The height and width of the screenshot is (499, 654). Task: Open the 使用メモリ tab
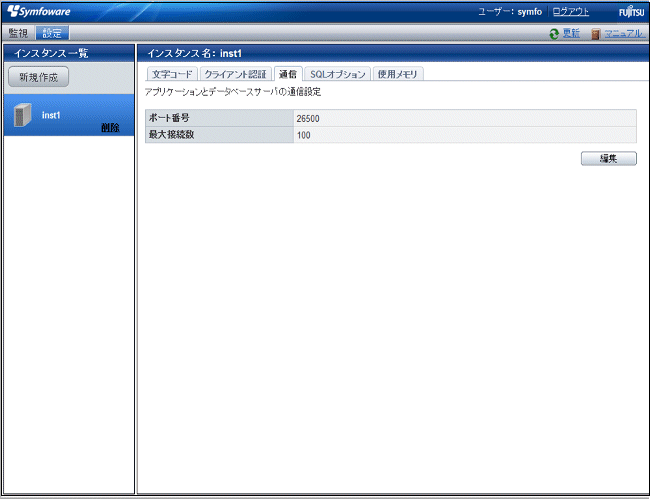click(398, 74)
